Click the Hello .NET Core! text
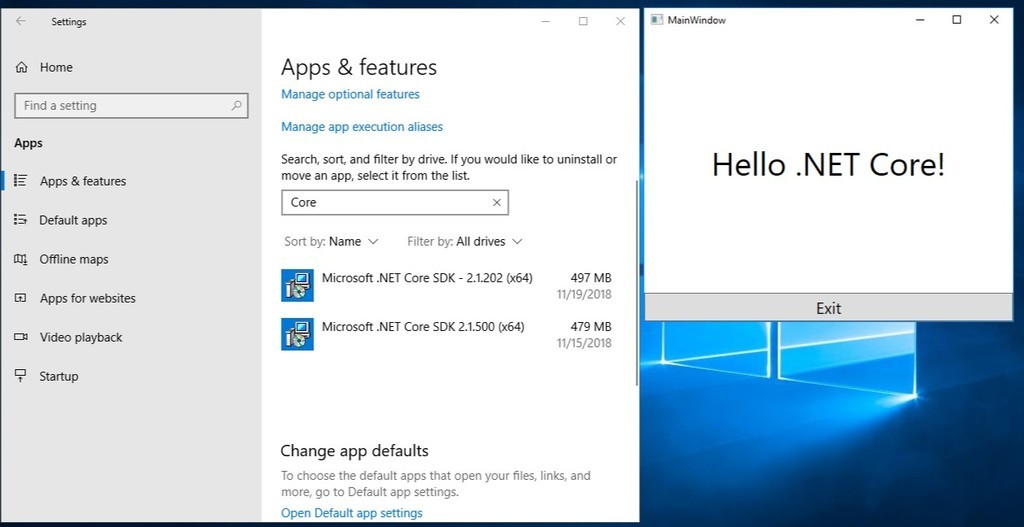 828,164
